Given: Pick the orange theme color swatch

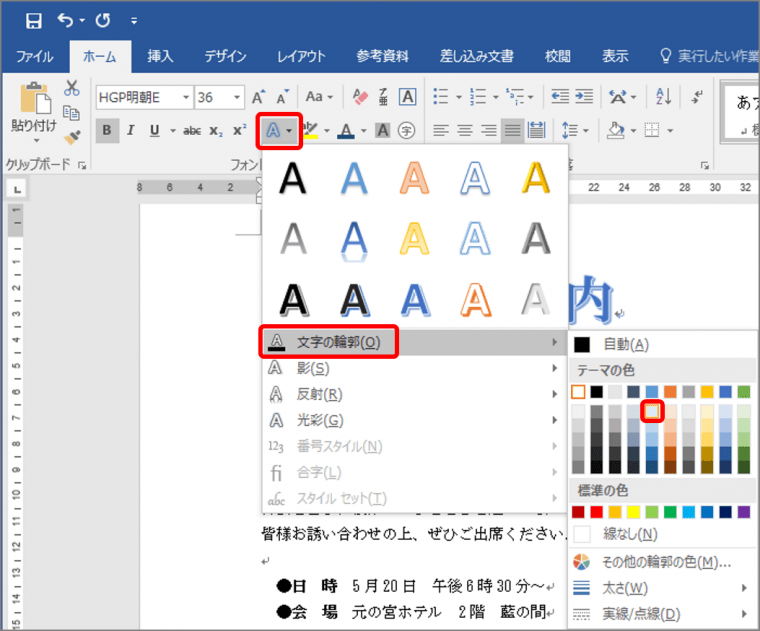Looking at the screenshot, I should click(x=670, y=392).
